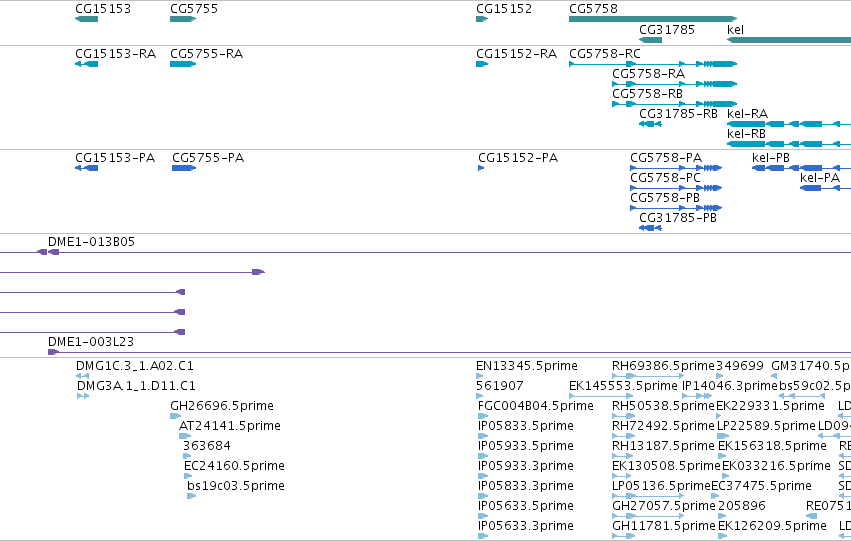The width and height of the screenshot is (851, 541).
Task: Open EST LP22589.5prime label
Action: (766, 426)
